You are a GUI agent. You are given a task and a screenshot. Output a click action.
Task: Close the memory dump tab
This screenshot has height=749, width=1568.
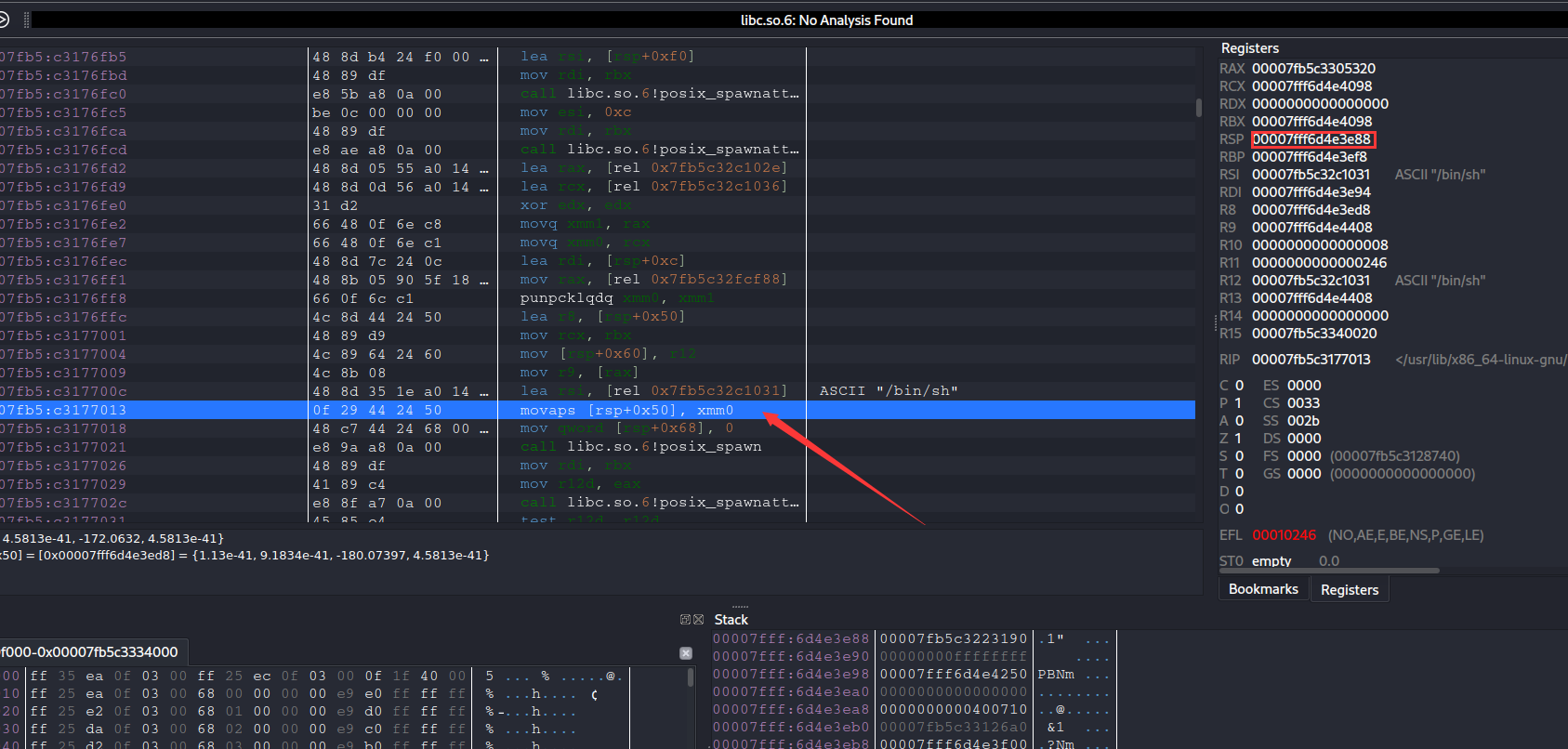pos(686,653)
